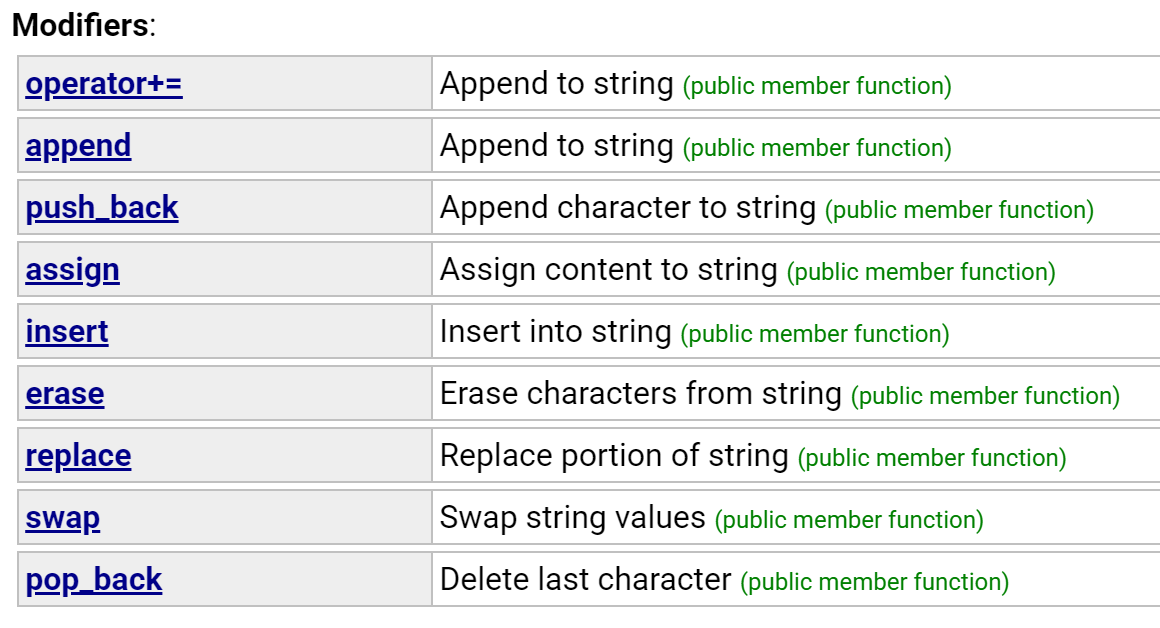Go to the erase function page
Image resolution: width=1160 pixels, height=628 pixels.
tap(65, 394)
